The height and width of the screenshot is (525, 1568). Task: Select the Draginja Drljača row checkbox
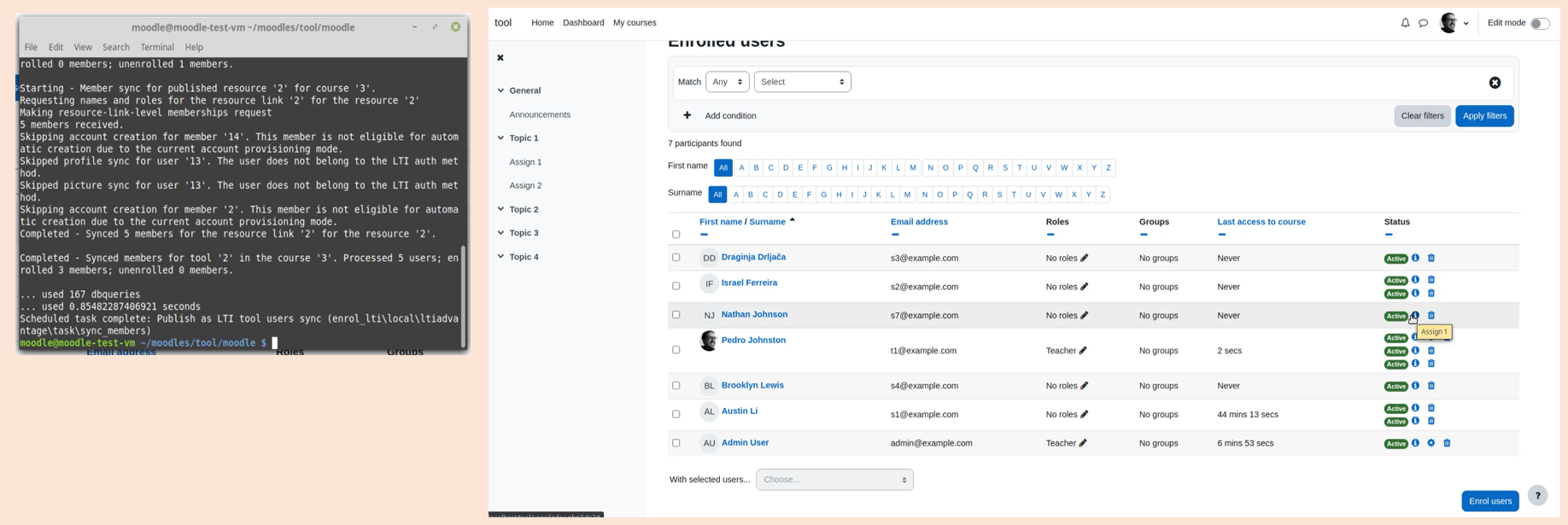pos(676,257)
